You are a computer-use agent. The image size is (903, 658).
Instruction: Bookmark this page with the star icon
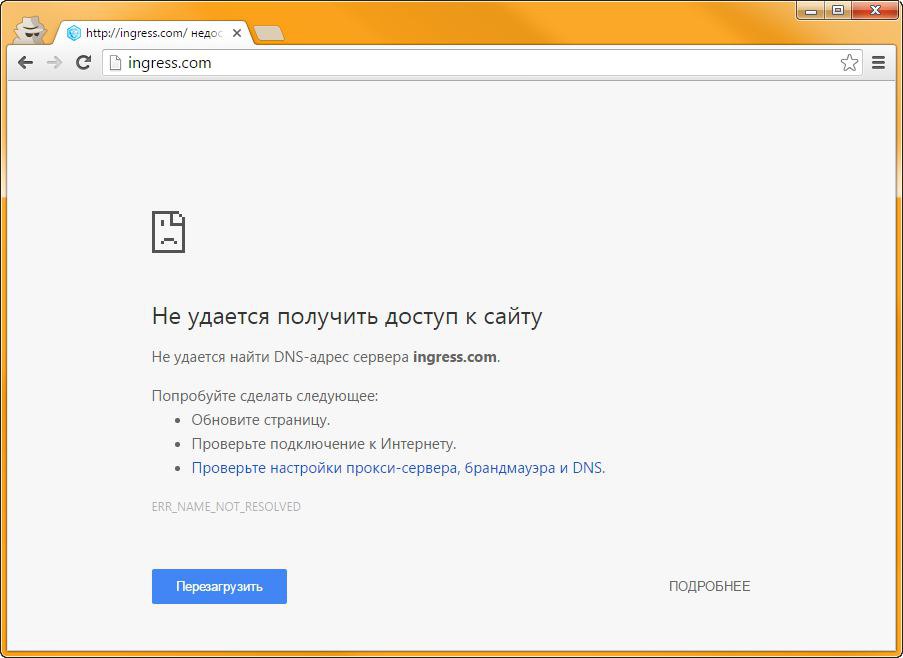coord(849,62)
